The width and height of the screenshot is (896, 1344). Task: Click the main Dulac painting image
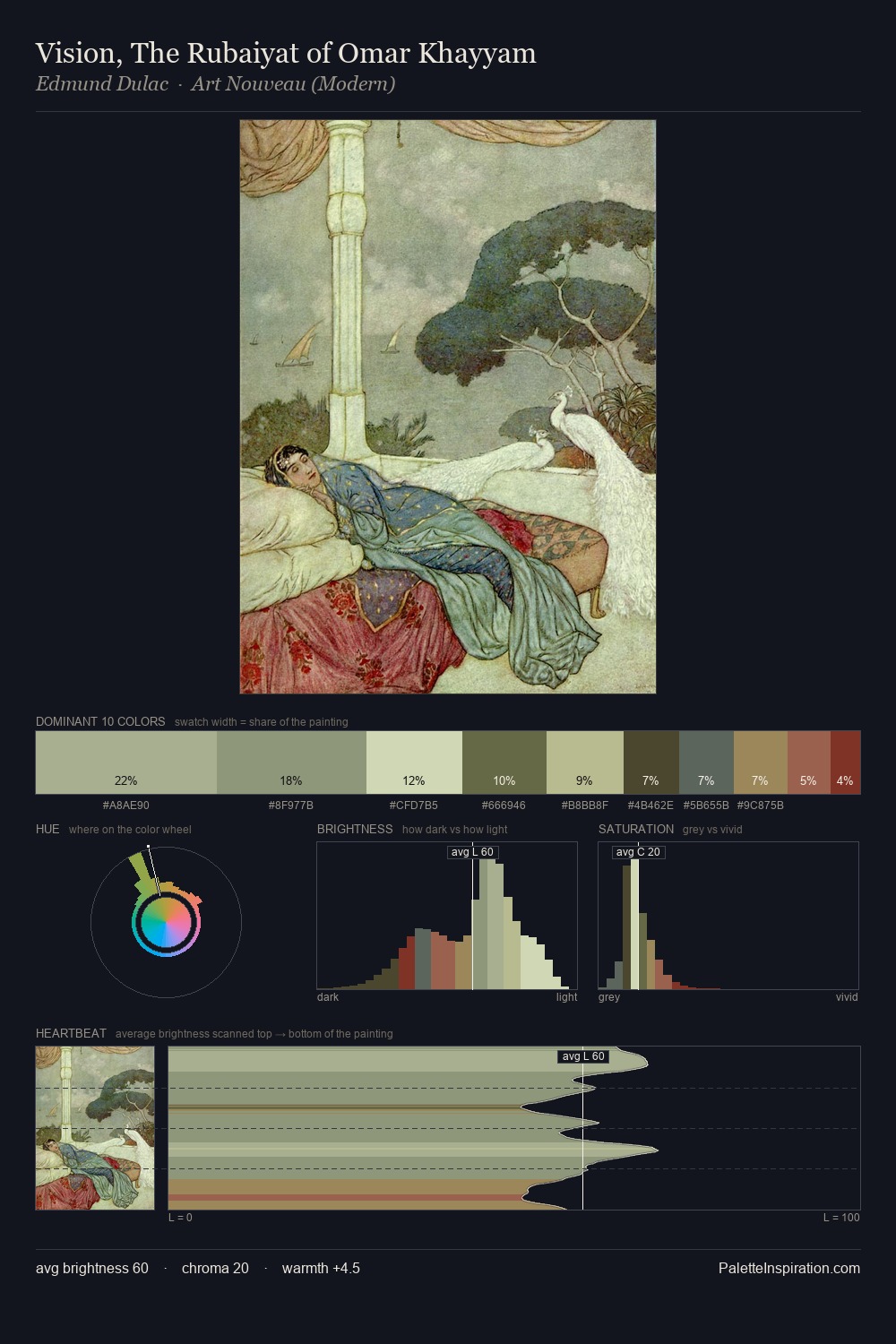pyautogui.click(x=448, y=407)
